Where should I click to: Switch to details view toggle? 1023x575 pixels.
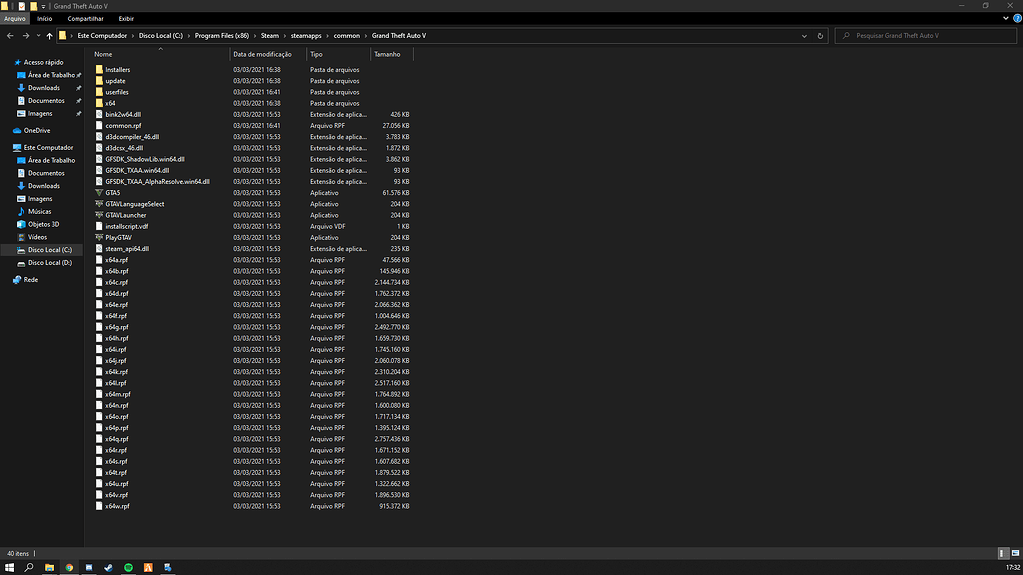tap(1003, 553)
